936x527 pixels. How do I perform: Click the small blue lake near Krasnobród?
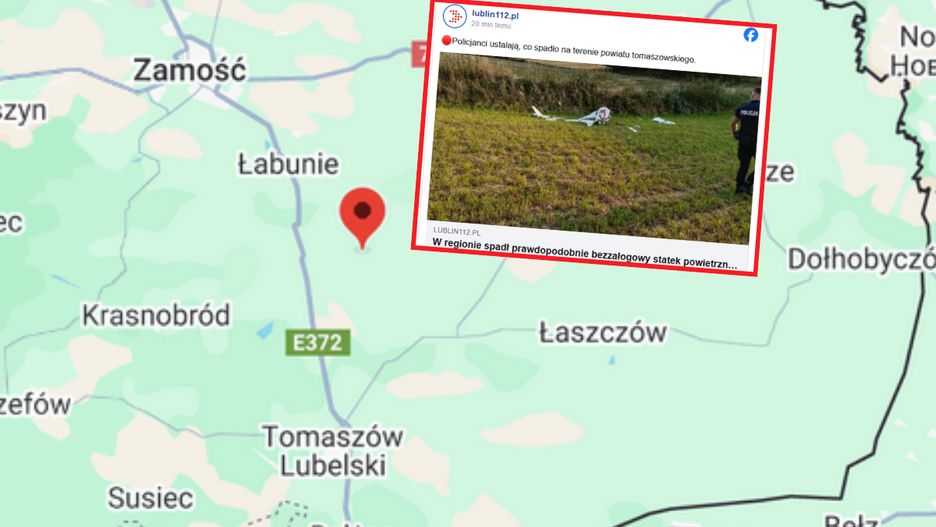[x=266, y=331]
